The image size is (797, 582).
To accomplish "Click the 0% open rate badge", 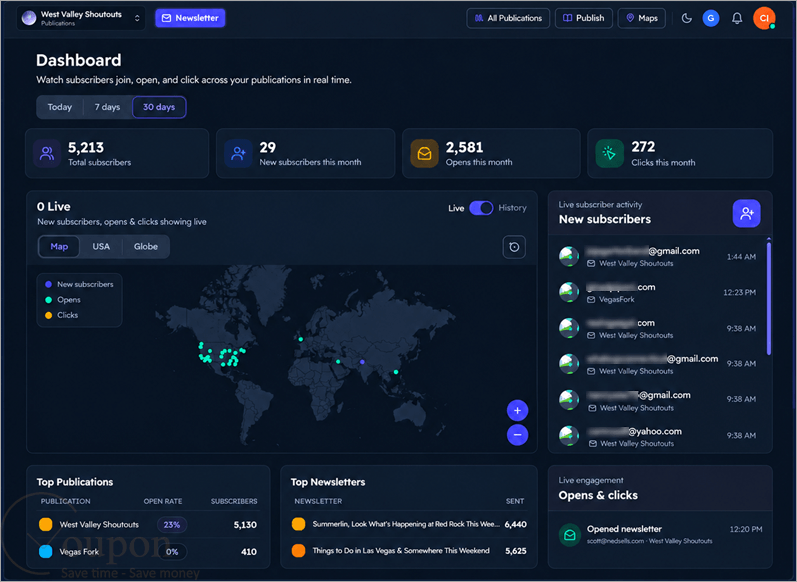I will (172, 552).
